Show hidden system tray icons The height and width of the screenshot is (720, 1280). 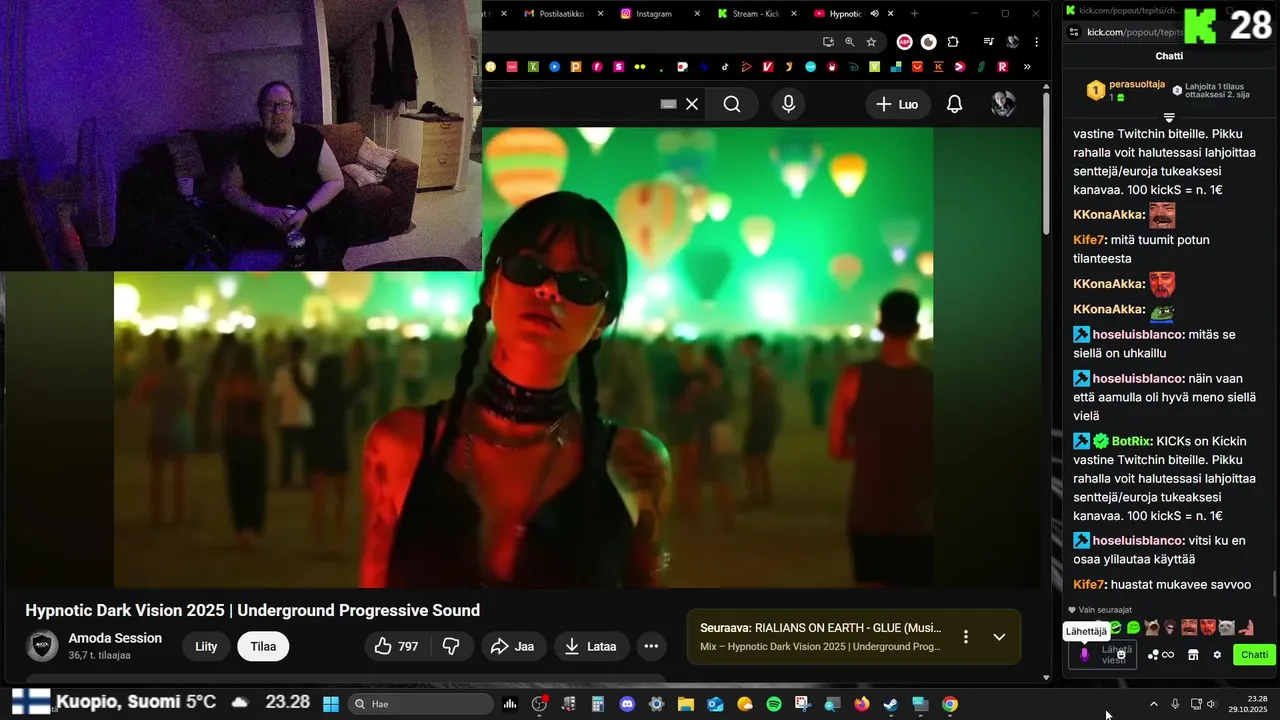[1153, 704]
